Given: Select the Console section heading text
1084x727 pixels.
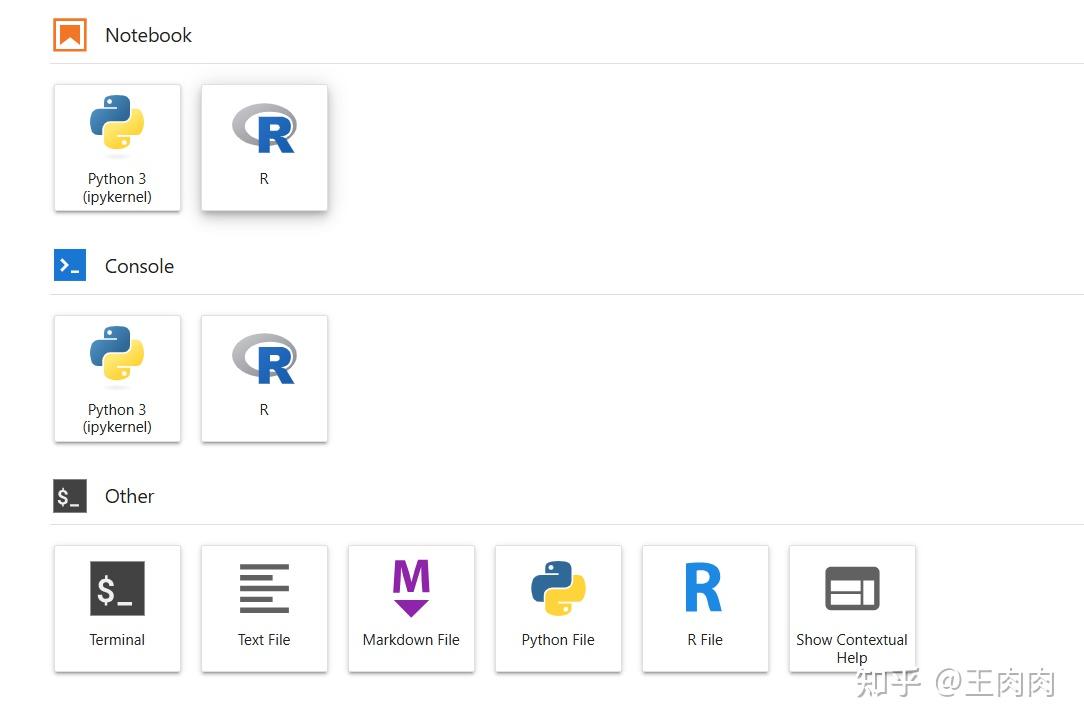Looking at the screenshot, I should click(139, 266).
